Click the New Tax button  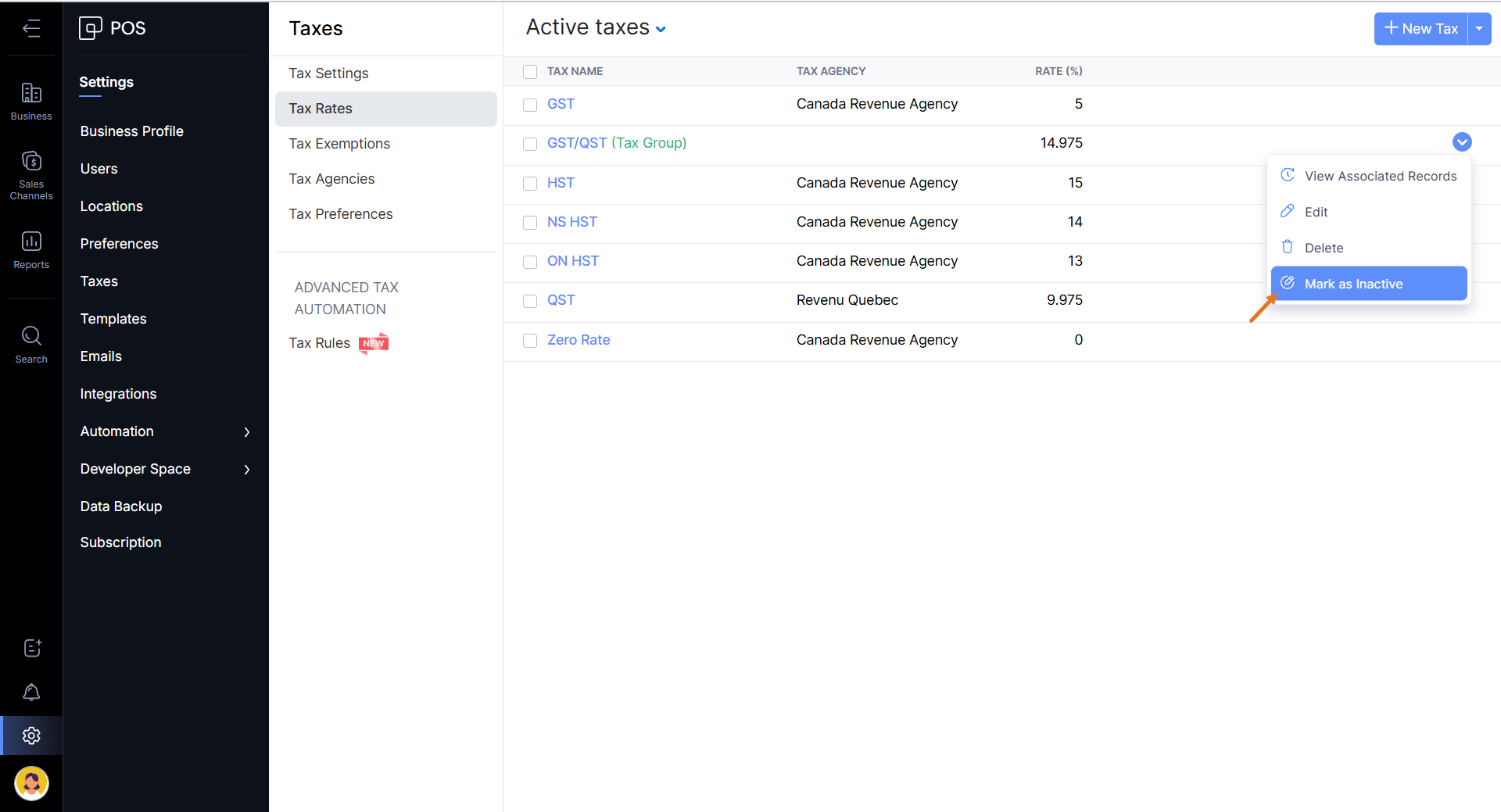coord(1420,29)
